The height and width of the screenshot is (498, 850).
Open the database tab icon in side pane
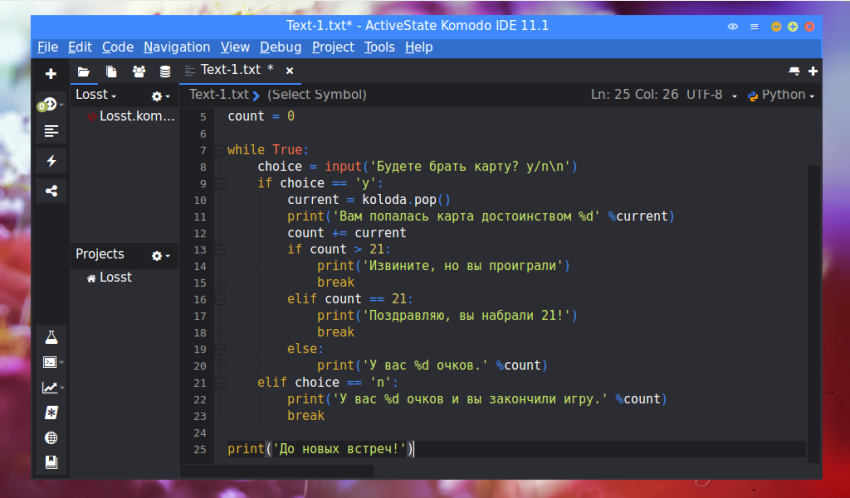coord(165,71)
